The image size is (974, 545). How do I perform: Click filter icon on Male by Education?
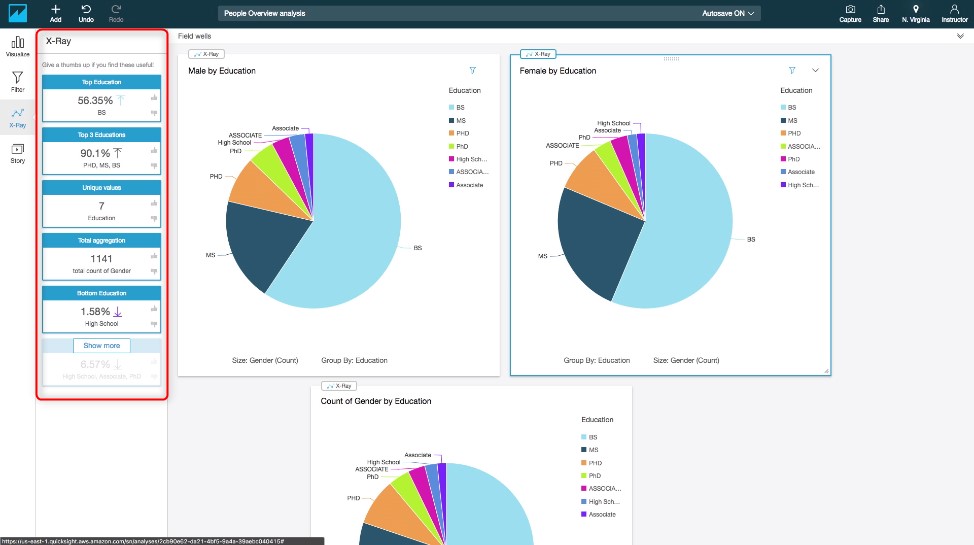(473, 70)
